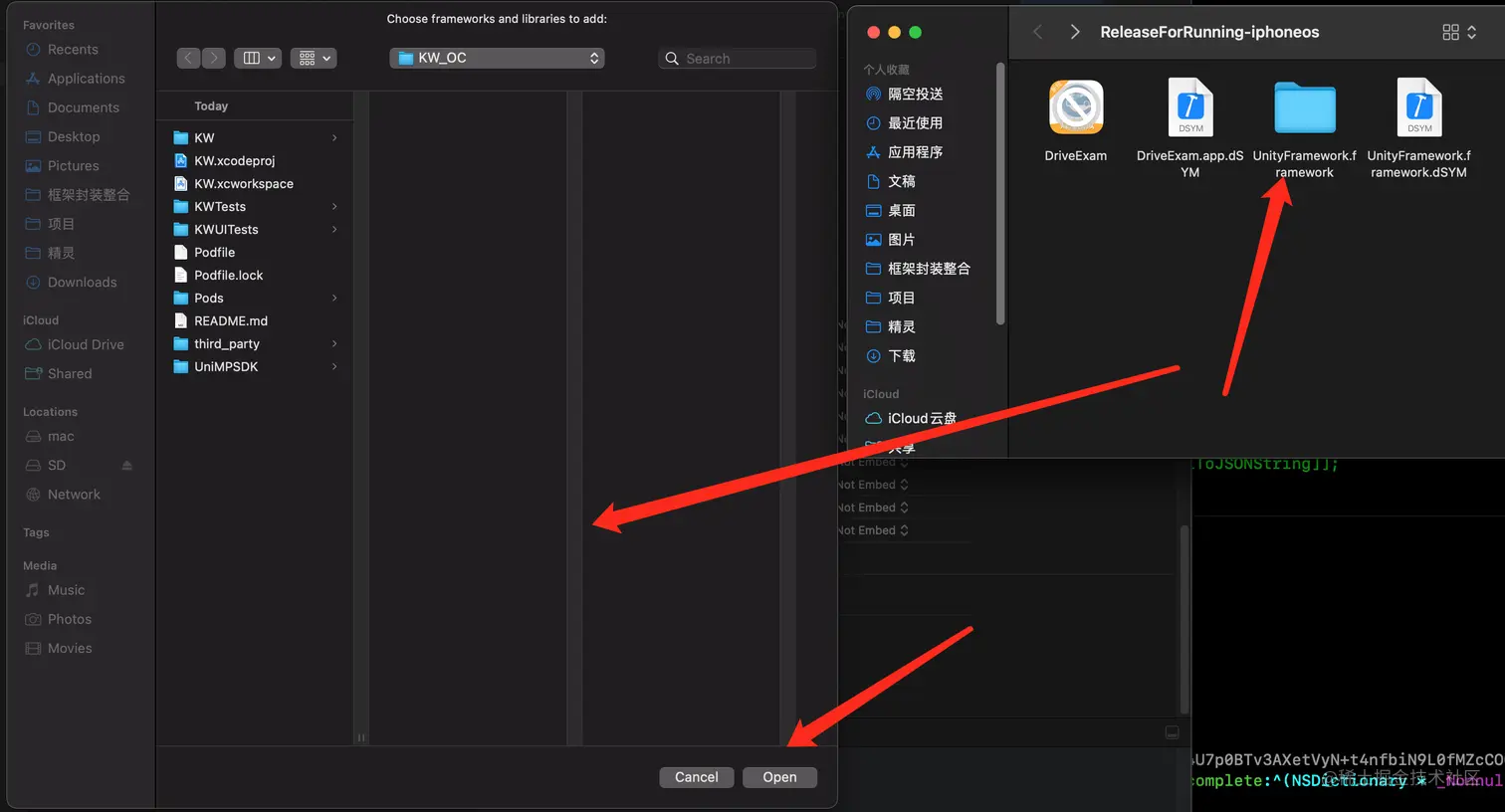
Task: Open group-by icon grid dropdown
Action: pos(314,59)
